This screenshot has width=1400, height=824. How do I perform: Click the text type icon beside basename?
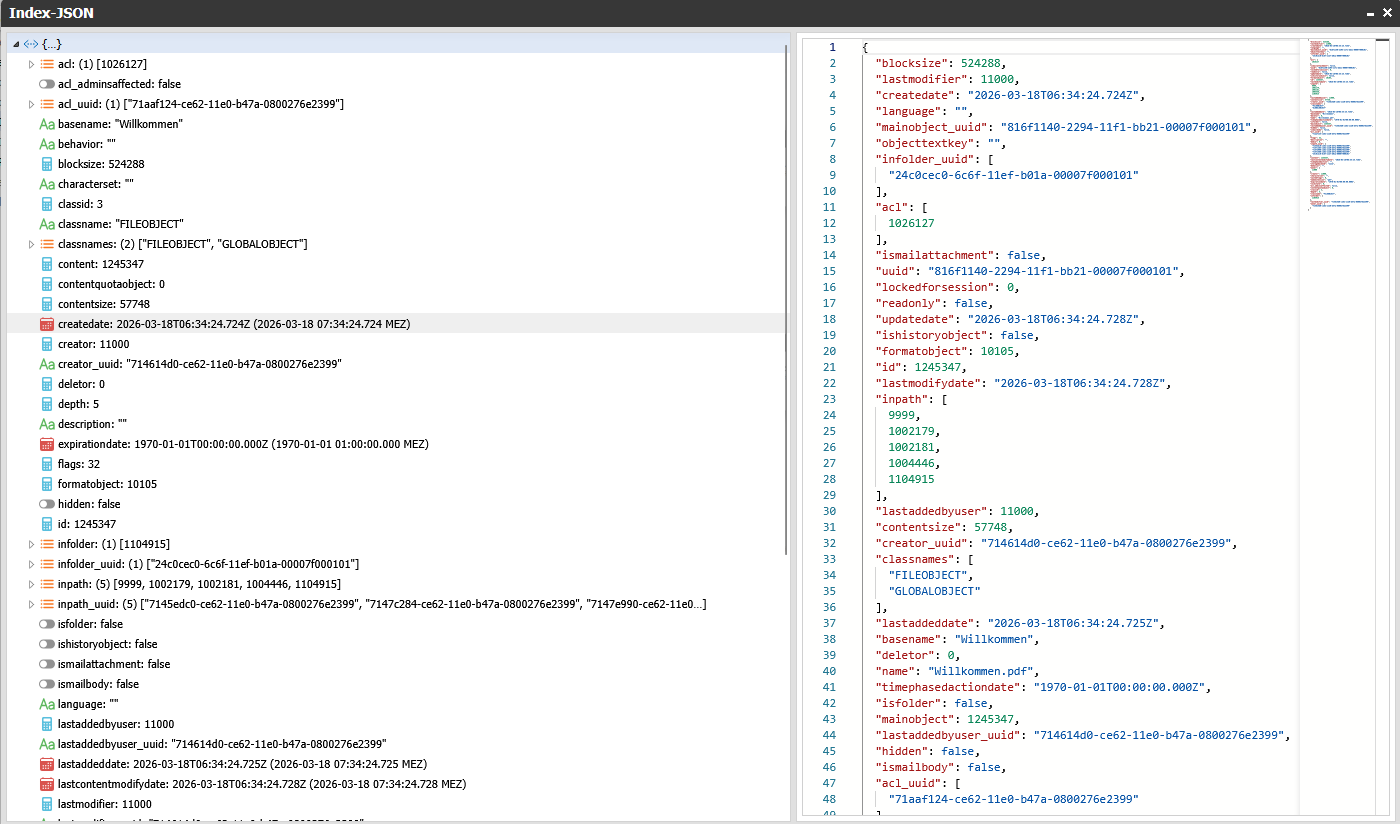(46, 124)
